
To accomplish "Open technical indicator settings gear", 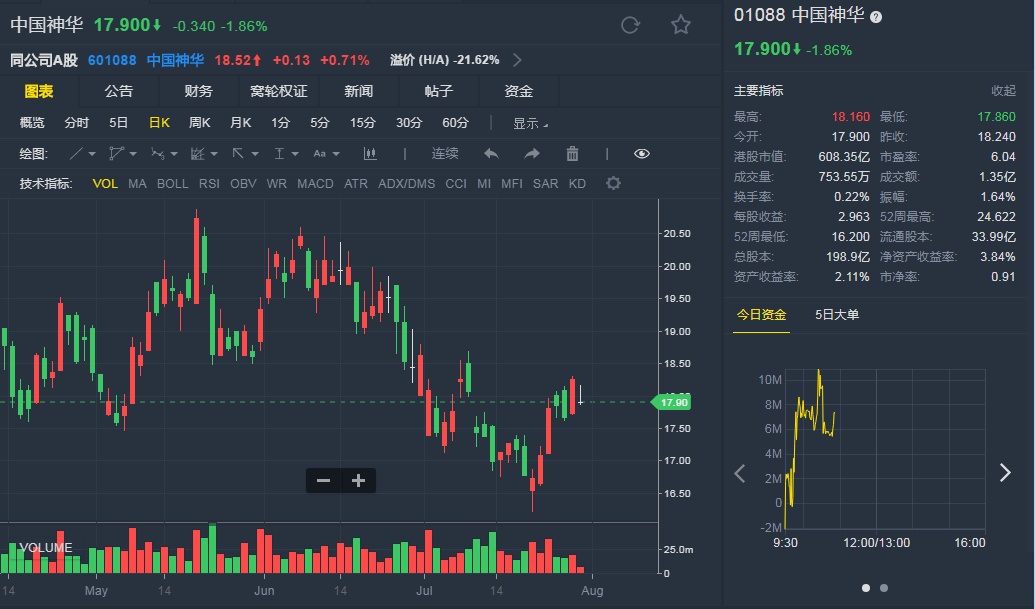I will (x=613, y=184).
